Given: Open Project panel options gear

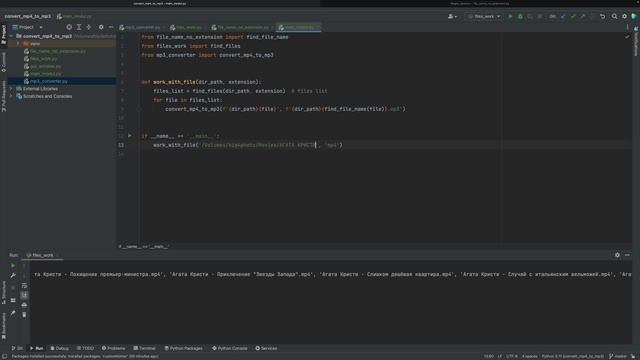Looking at the screenshot, I should tap(101, 27).
